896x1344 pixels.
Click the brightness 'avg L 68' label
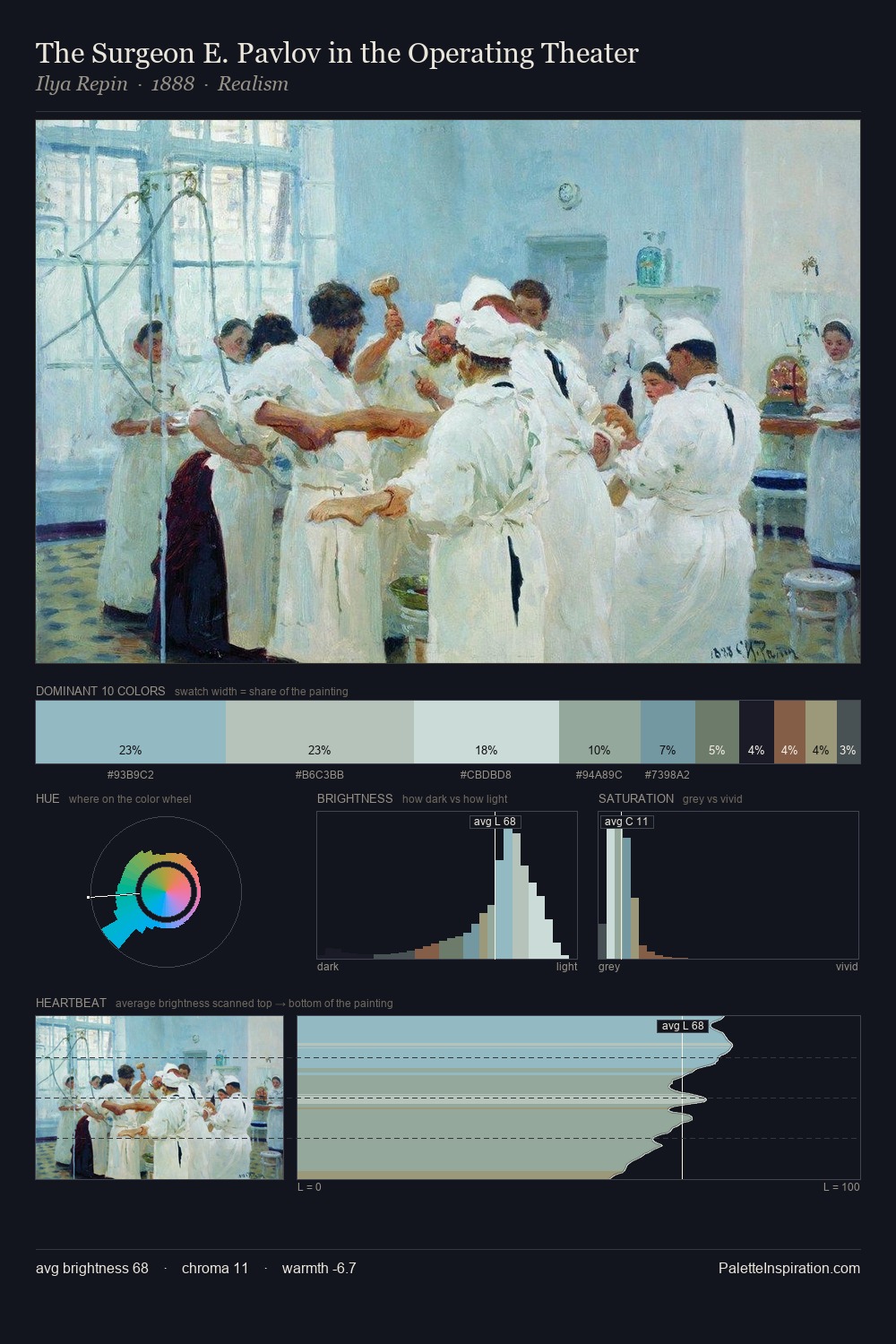(495, 822)
